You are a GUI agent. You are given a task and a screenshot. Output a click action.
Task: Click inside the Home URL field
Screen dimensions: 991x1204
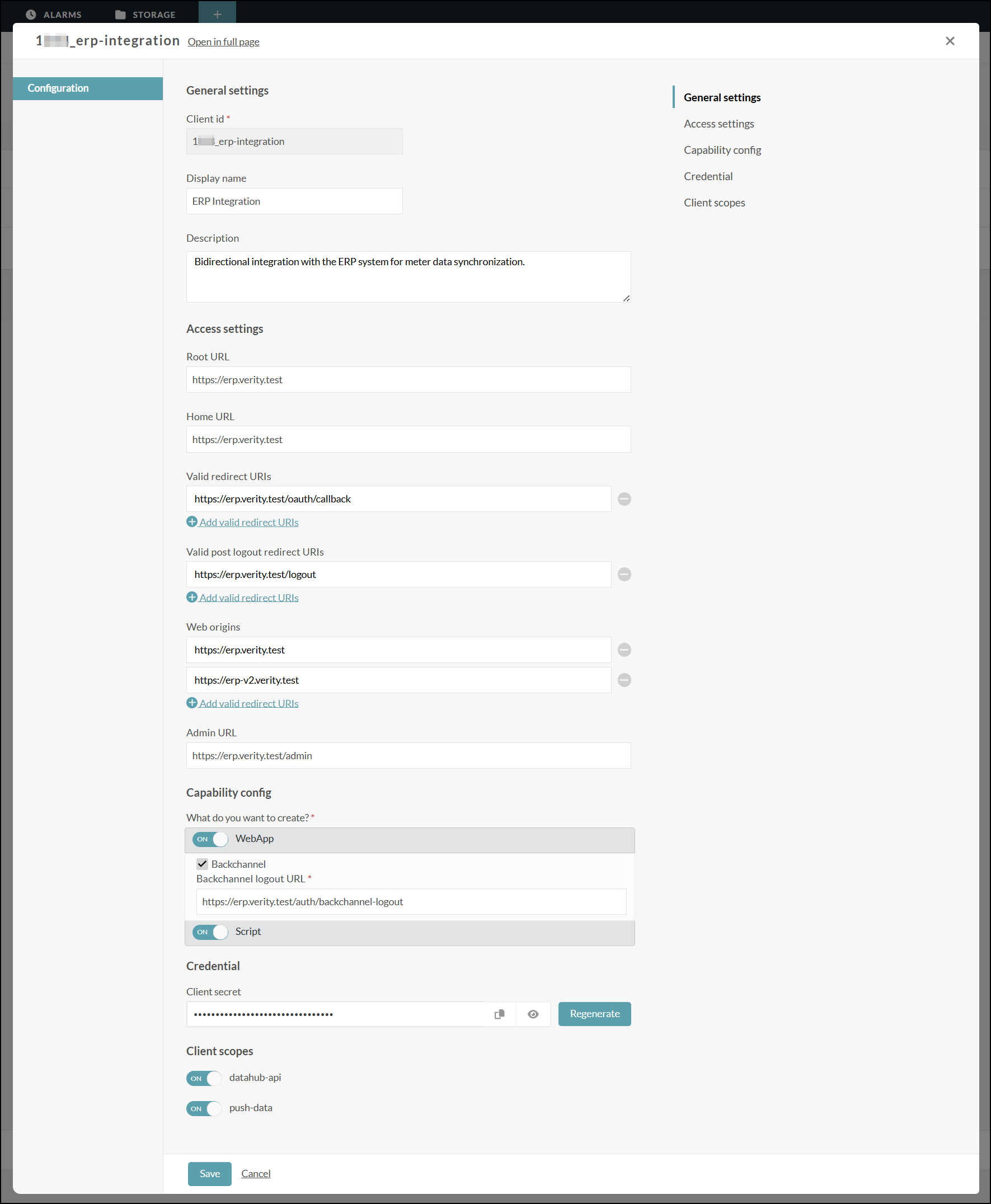(407, 439)
